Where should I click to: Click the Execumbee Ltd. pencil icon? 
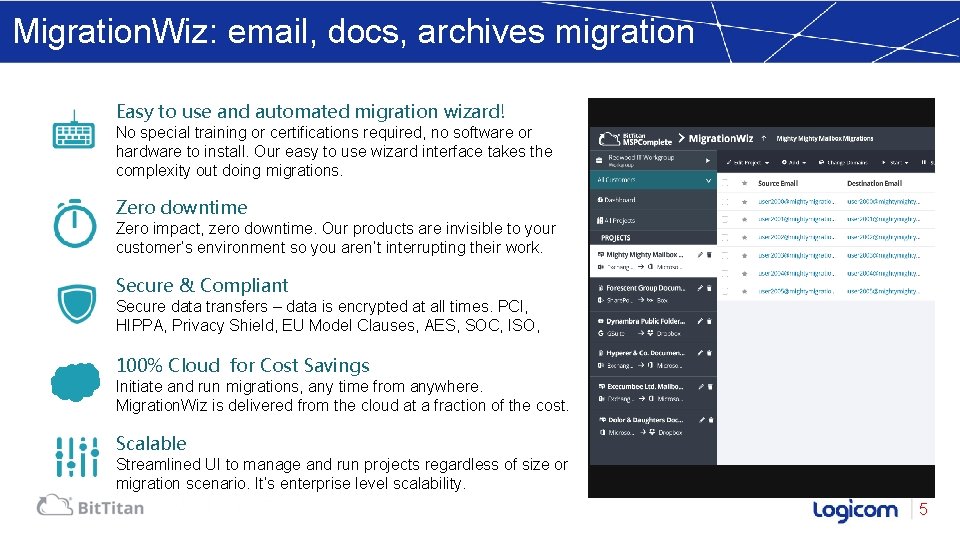click(701, 387)
